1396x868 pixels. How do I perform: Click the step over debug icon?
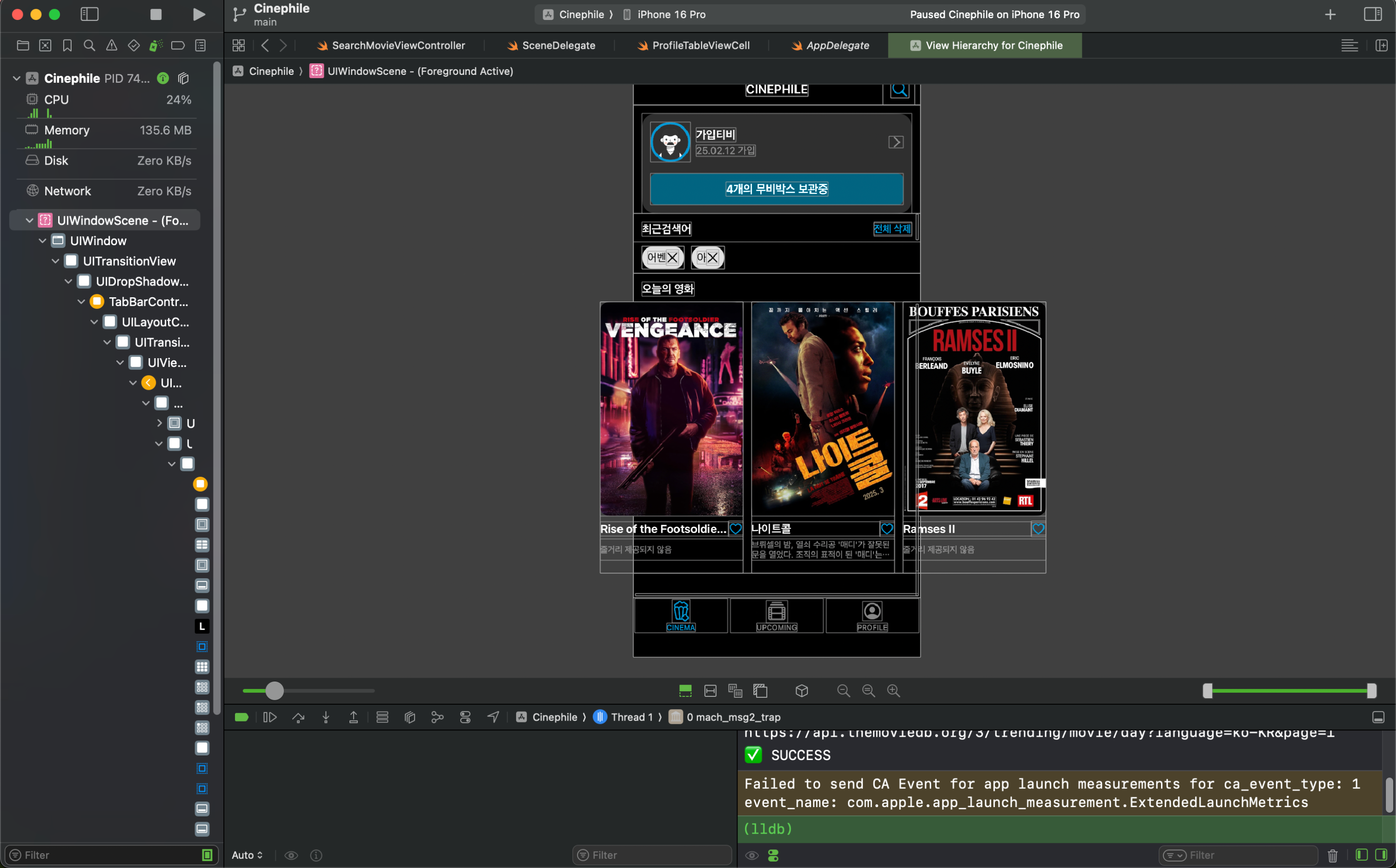pyautogui.click(x=298, y=717)
